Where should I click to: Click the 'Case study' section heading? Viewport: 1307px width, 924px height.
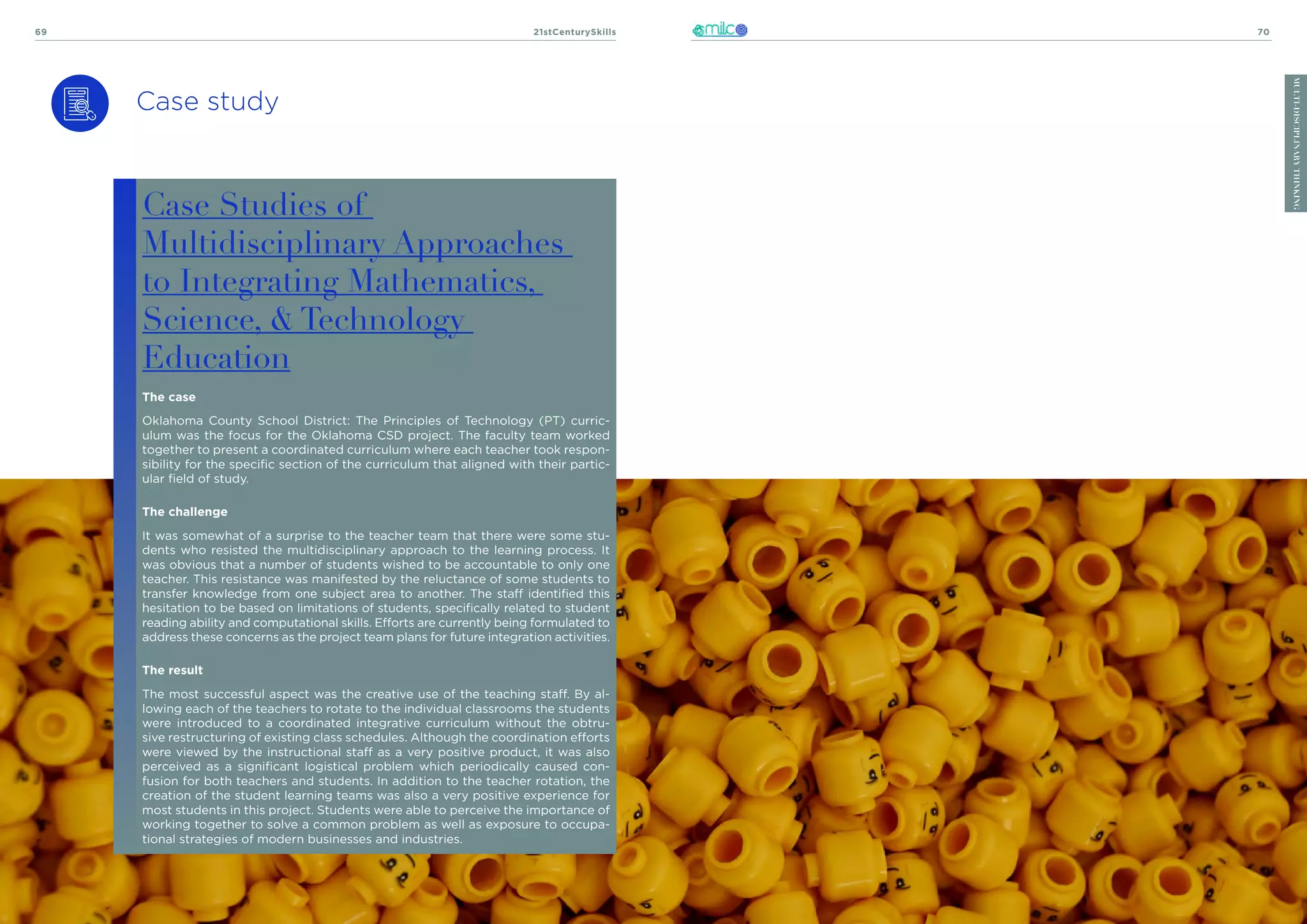[x=207, y=101]
